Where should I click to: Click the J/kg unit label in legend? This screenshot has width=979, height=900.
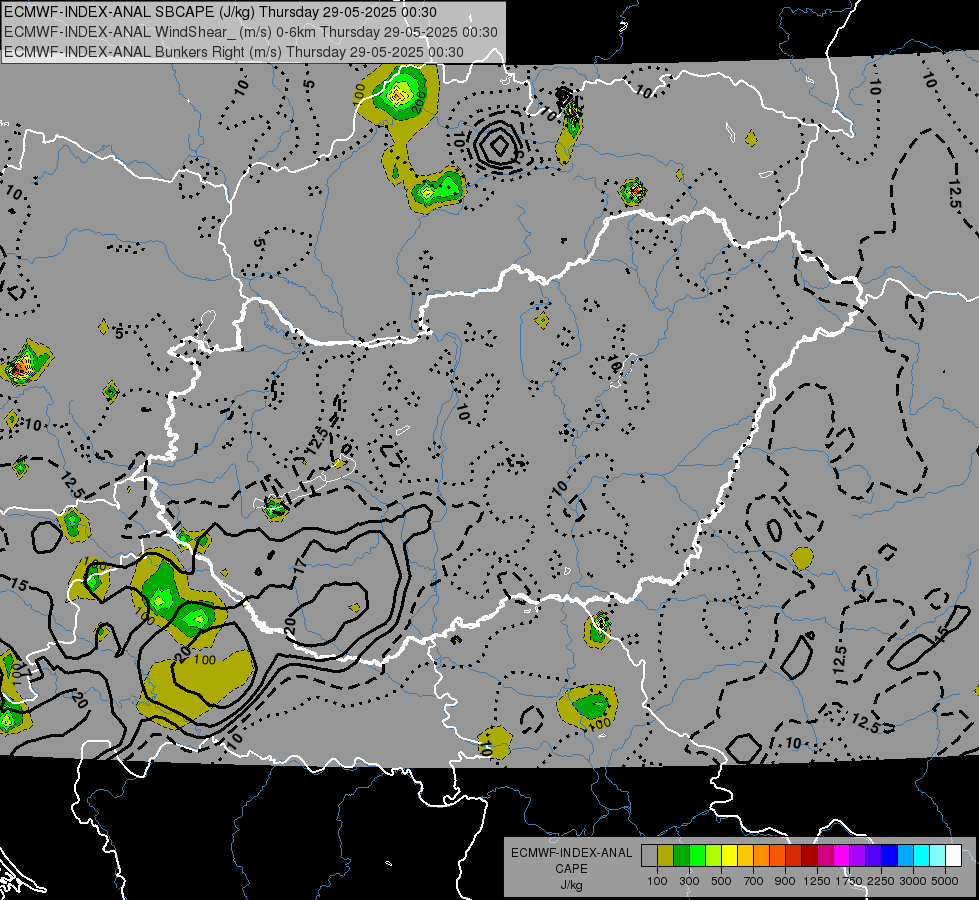coord(571,885)
